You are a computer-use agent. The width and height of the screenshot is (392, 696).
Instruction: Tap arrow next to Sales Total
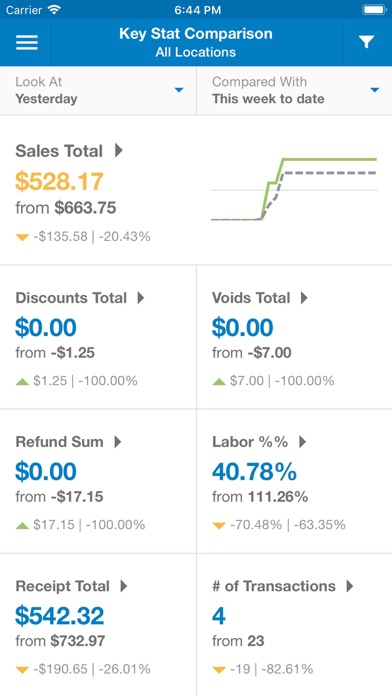pos(119,150)
